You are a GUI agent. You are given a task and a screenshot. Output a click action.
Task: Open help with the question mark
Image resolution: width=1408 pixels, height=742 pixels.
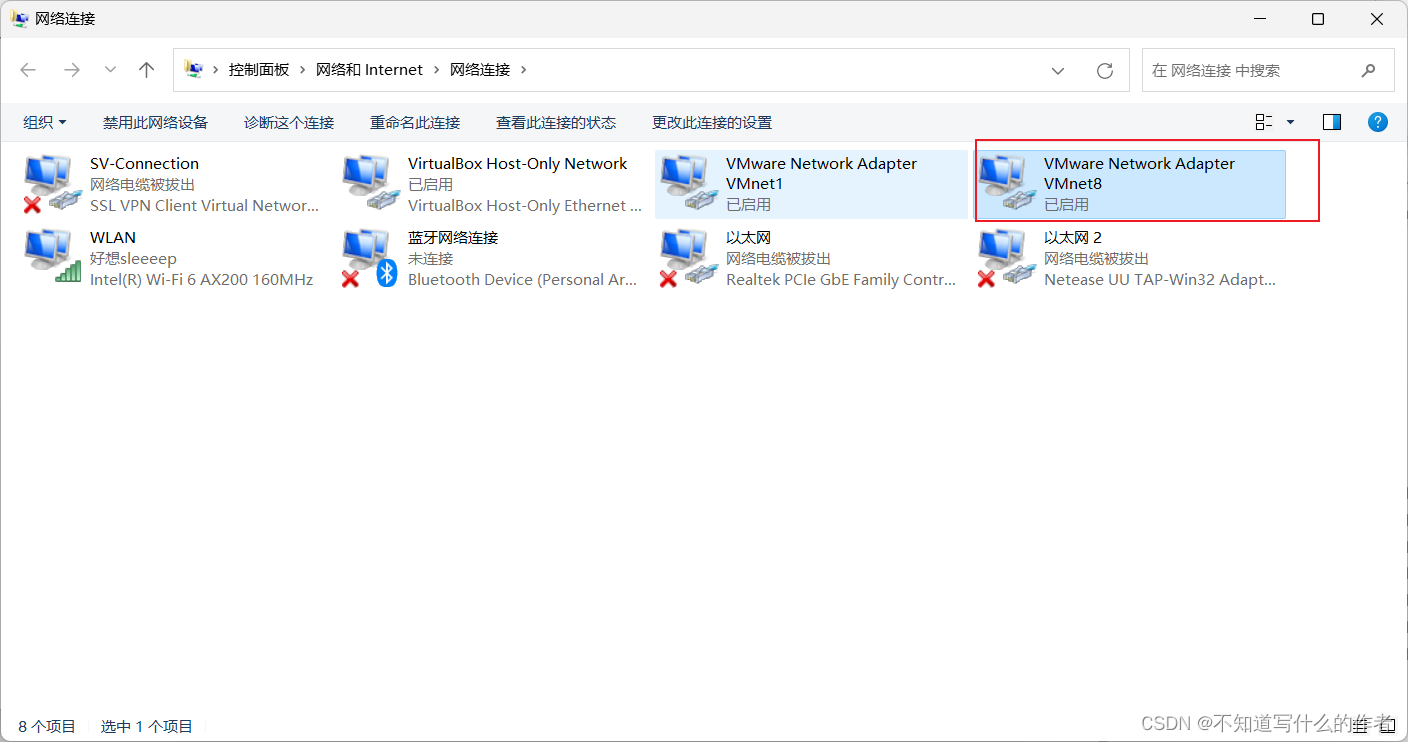[1378, 122]
